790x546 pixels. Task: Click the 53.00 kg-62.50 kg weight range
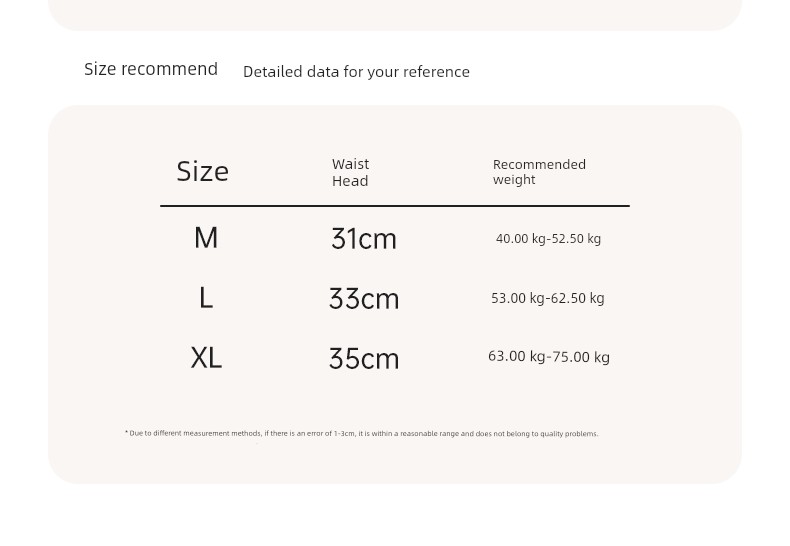coord(548,298)
